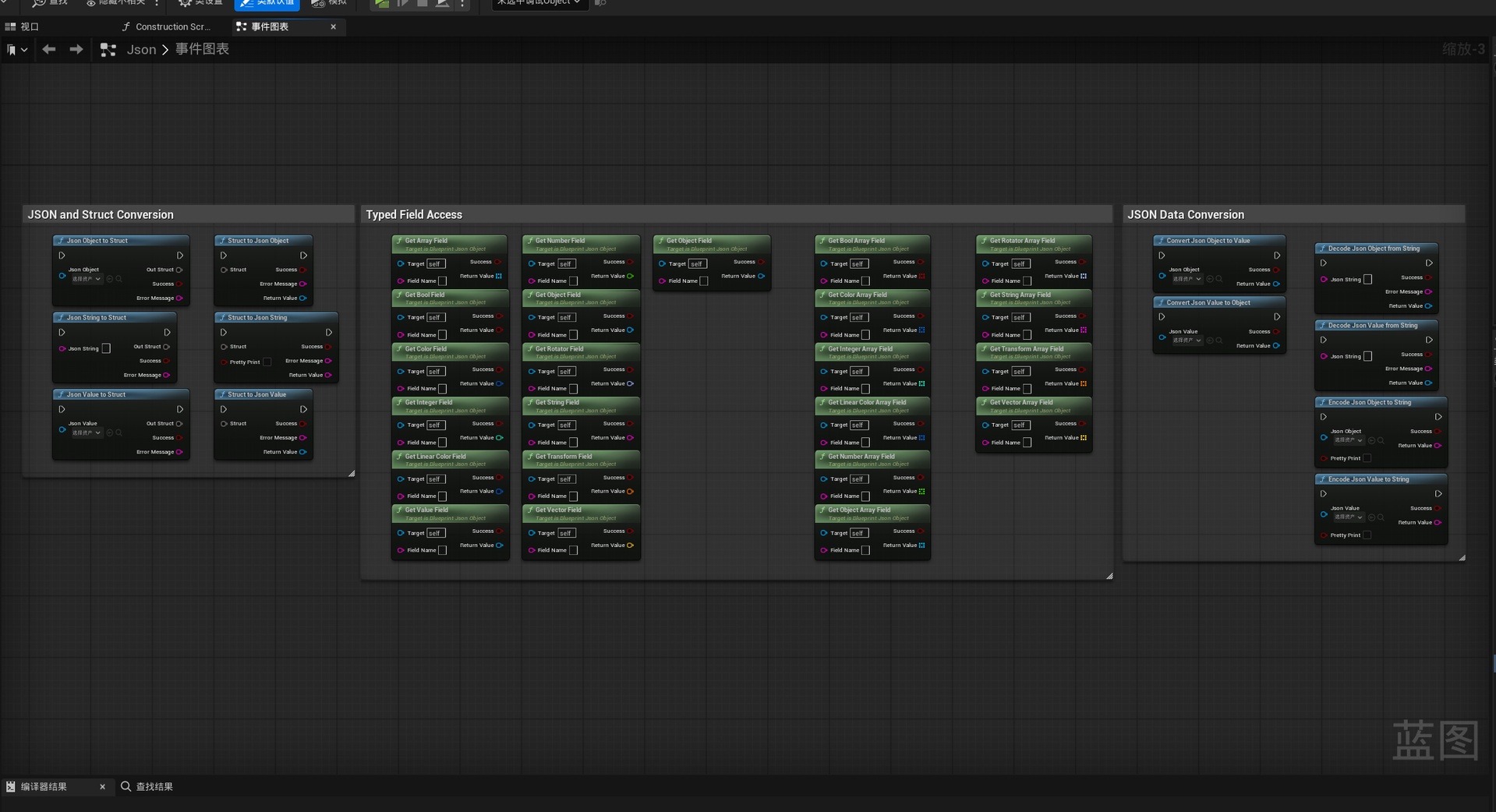Click browse magnifier on Encode Json Object to String
The image size is (1496, 812).
[x=1381, y=441]
